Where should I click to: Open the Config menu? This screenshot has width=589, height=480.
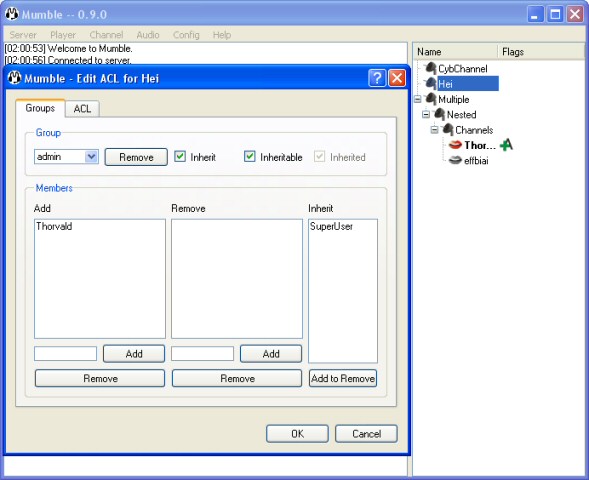click(x=186, y=35)
